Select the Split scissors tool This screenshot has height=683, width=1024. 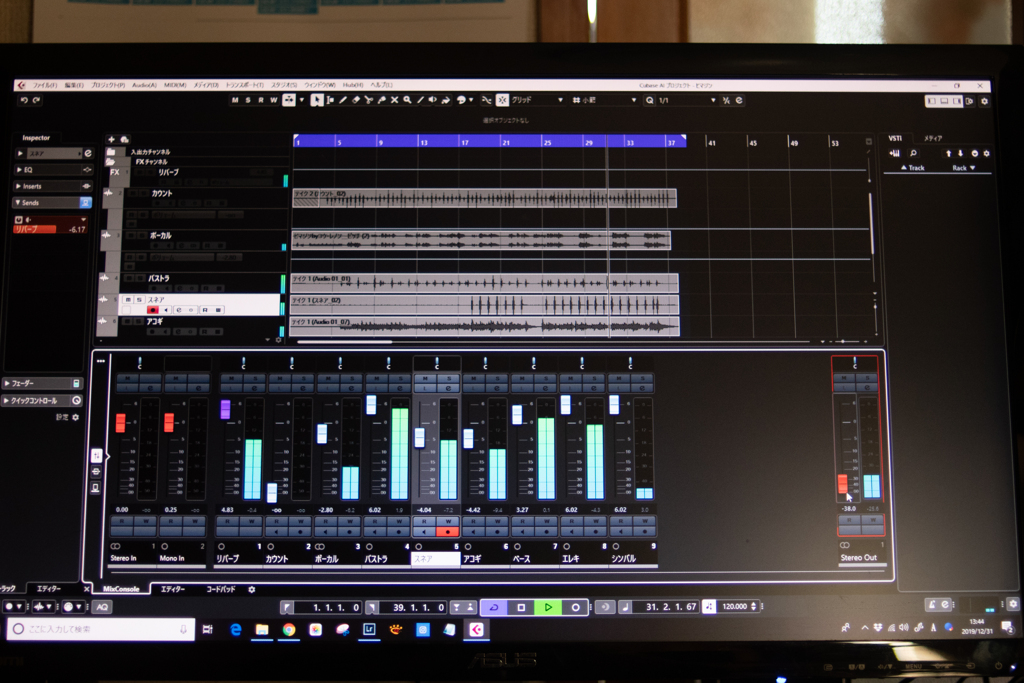coord(369,100)
